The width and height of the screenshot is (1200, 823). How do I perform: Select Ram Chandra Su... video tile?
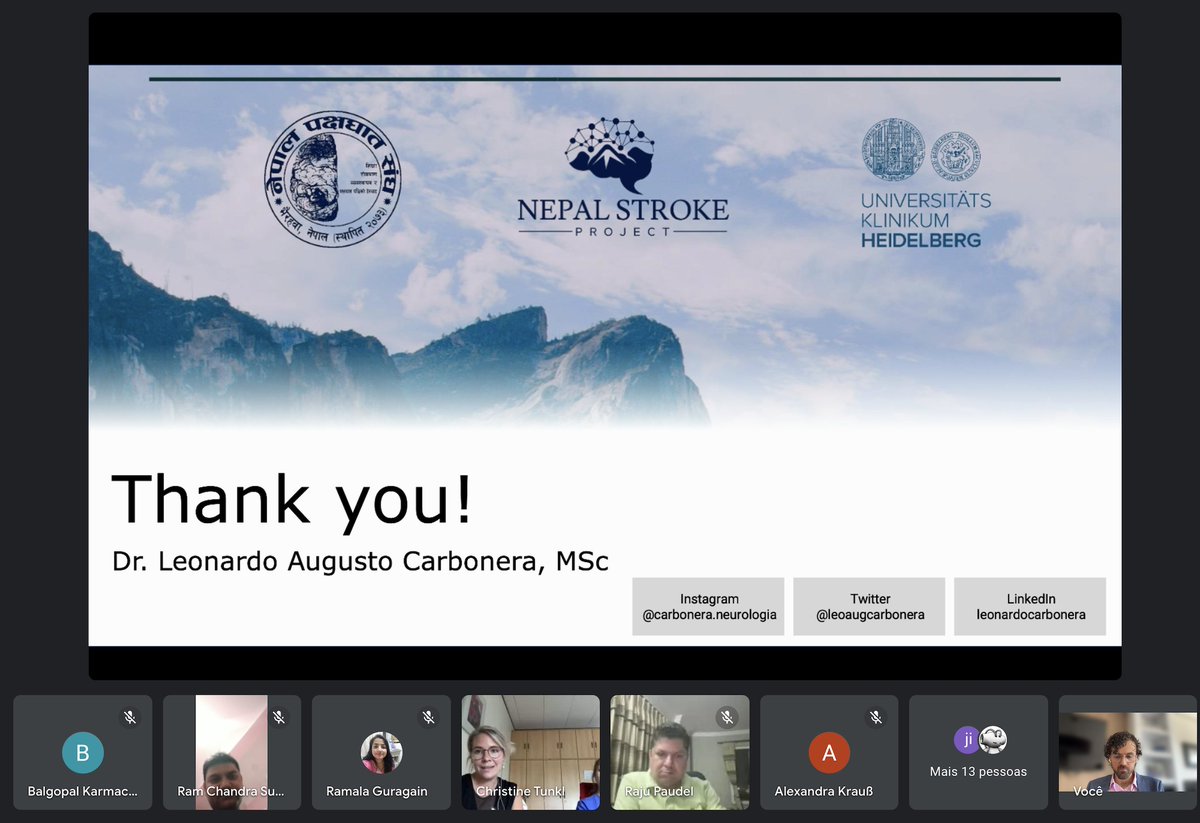click(232, 752)
